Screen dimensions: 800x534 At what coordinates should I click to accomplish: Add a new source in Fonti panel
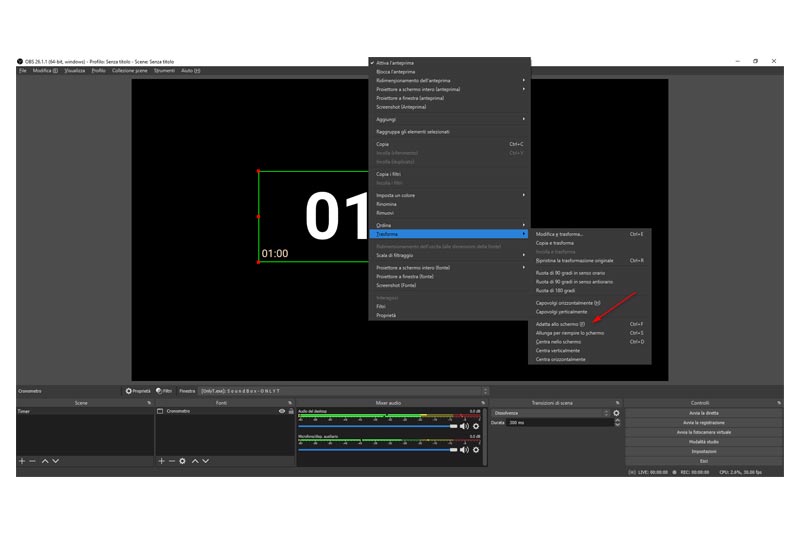click(x=161, y=461)
